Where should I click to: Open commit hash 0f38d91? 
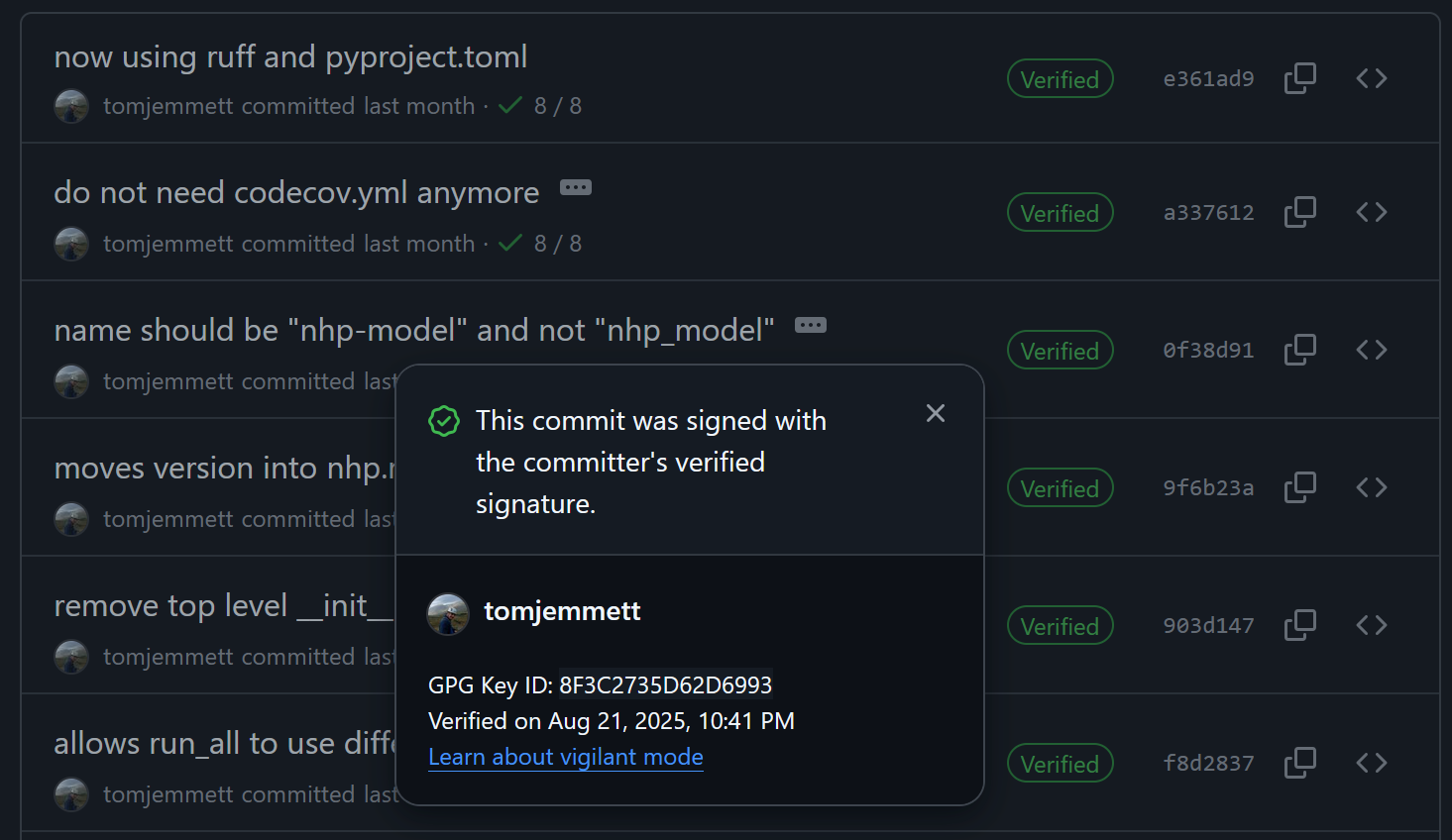pos(1207,351)
